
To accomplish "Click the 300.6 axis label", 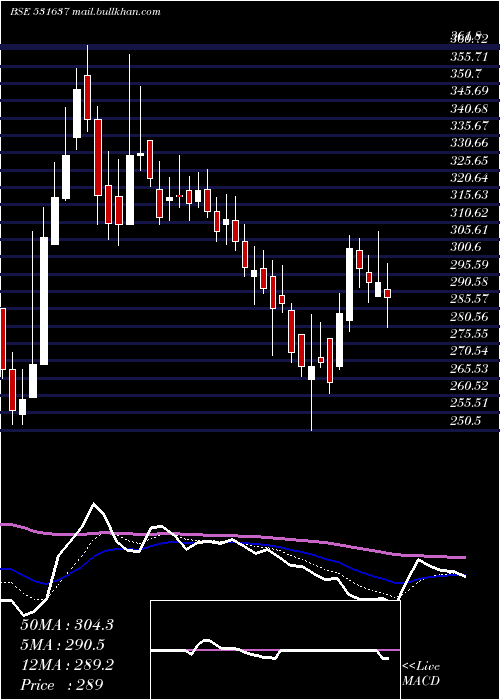I will coord(465,246).
